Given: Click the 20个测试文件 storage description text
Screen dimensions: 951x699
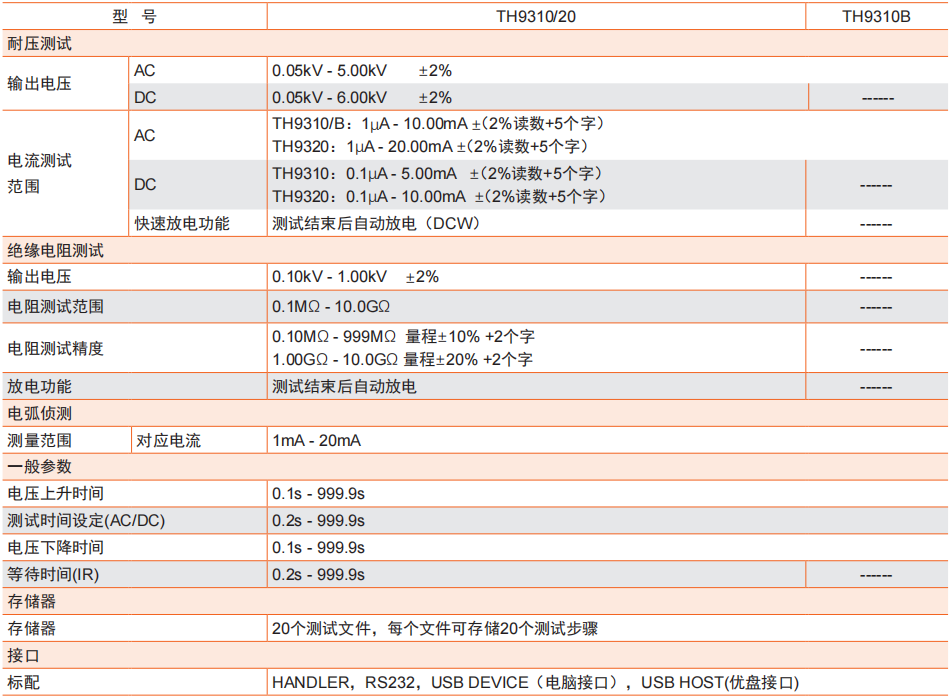Looking at the screenshot, I should pyautogui.click(x=435, y=629).
